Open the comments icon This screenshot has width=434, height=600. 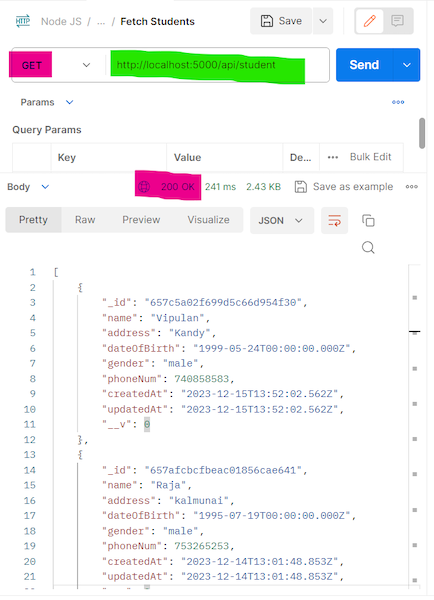pyautogui.click(x=397, y=21)
